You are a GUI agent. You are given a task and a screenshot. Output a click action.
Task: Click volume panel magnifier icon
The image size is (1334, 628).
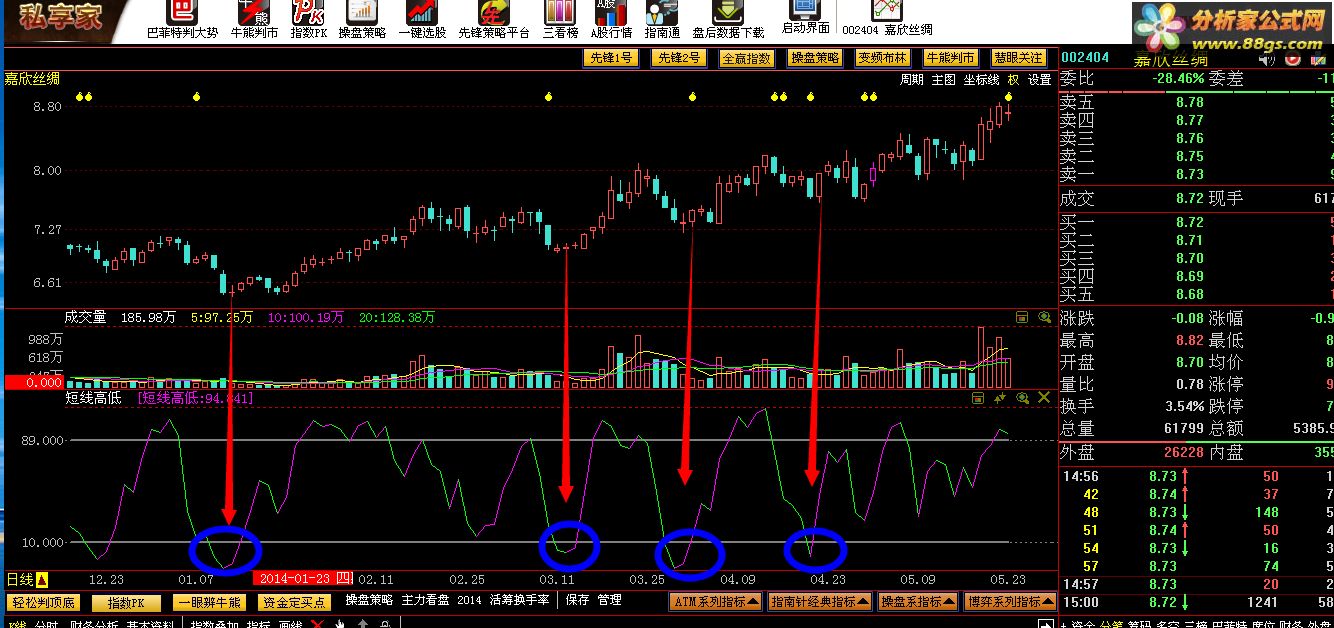click(x=1043, y=317)
